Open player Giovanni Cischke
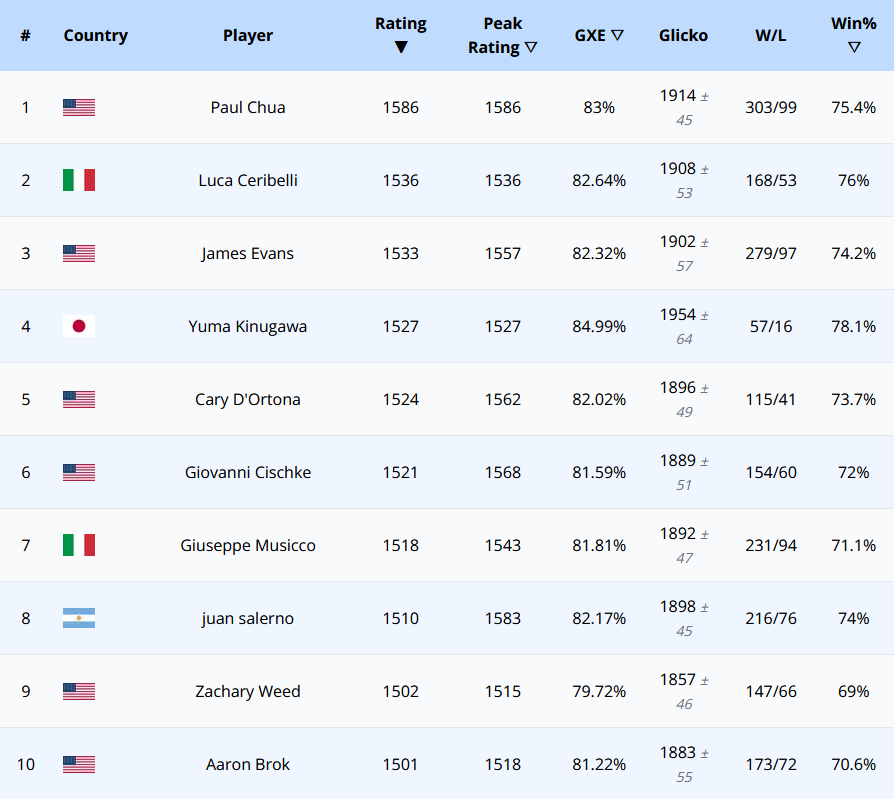The image size is (894, 799). pyautogui.click(x=247, y=472)
